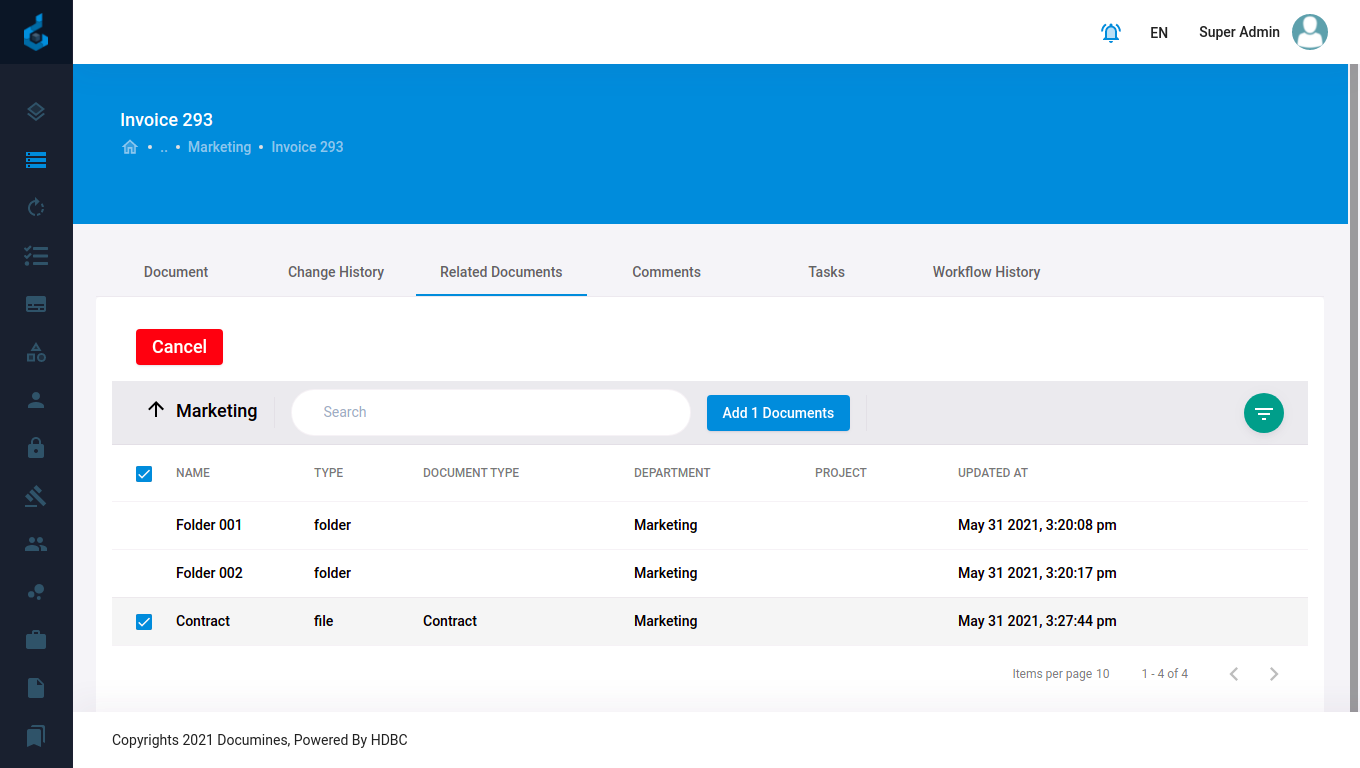Toggle the select-all checkbox in header

coord(144,473)
